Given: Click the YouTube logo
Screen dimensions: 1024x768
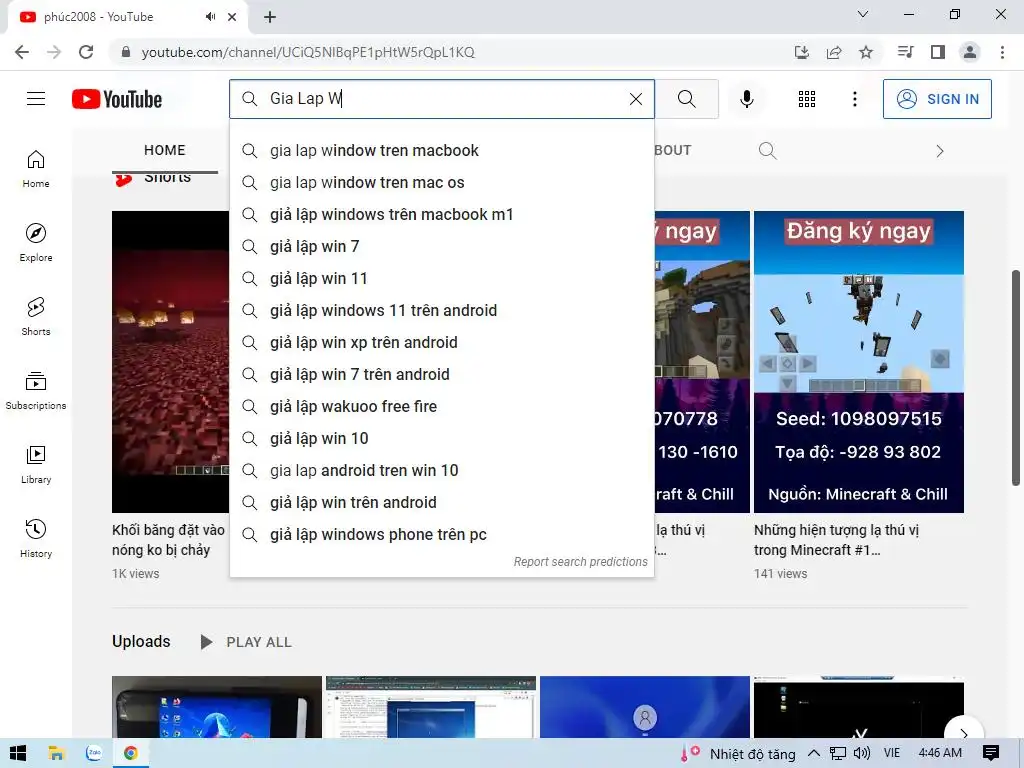Looking at the screenshot, I should point(117,99).
